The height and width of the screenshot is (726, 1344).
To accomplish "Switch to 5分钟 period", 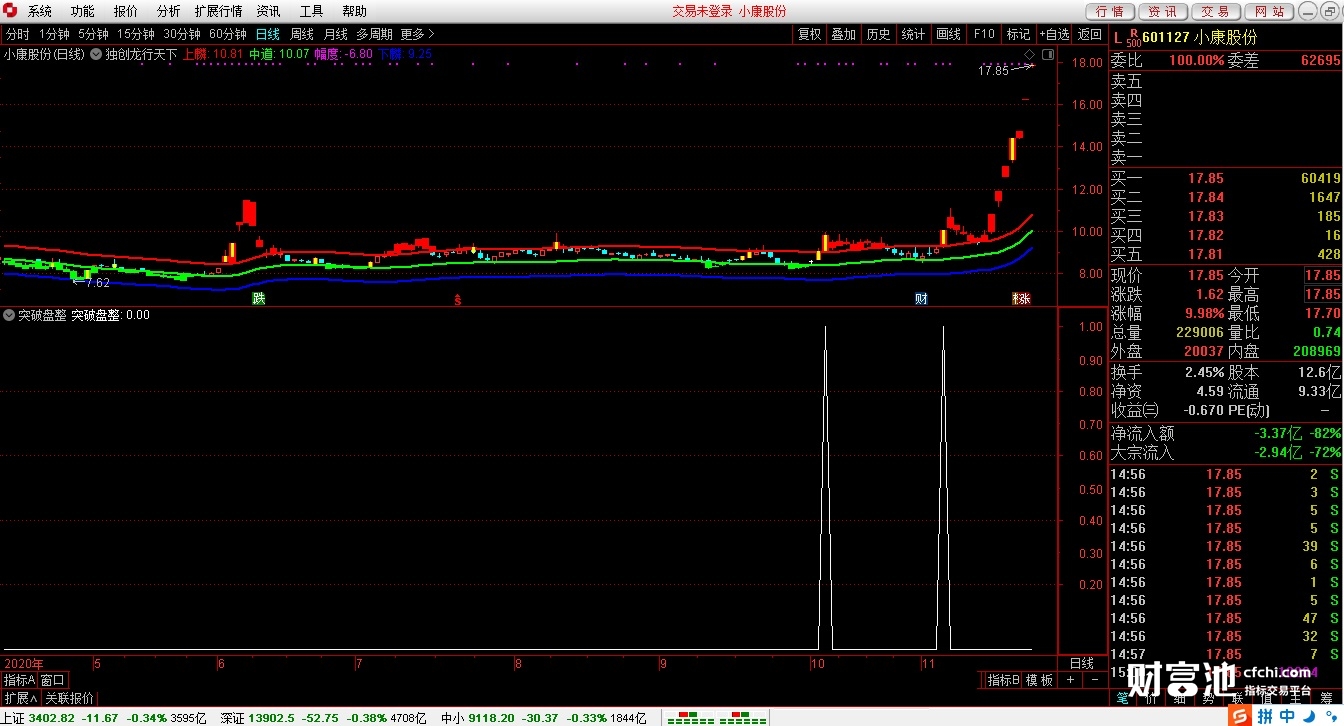I will tap(93, 34).
